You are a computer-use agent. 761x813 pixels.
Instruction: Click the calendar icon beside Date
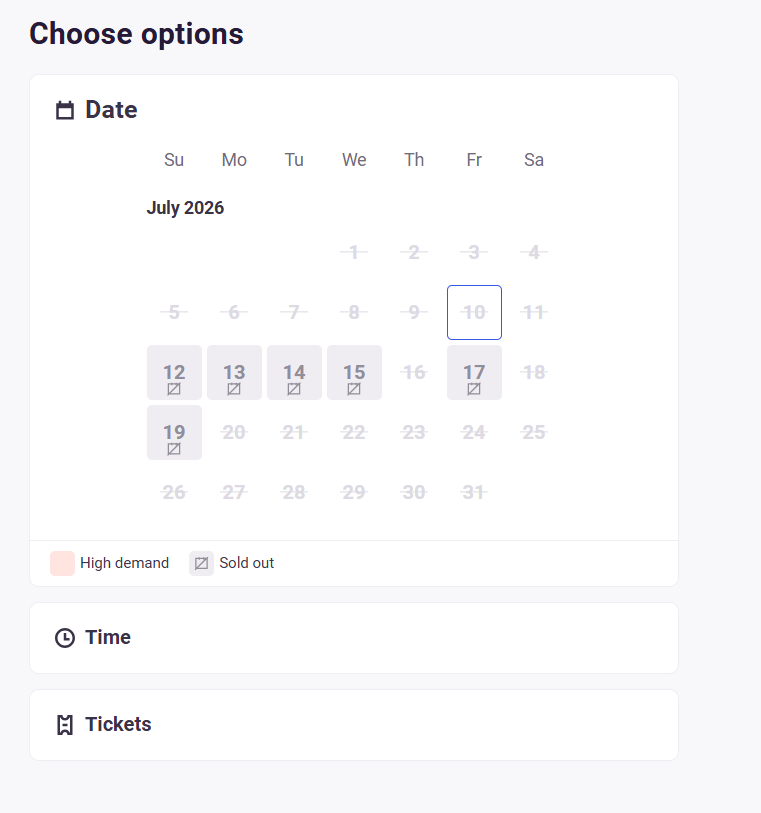(65, 110)
